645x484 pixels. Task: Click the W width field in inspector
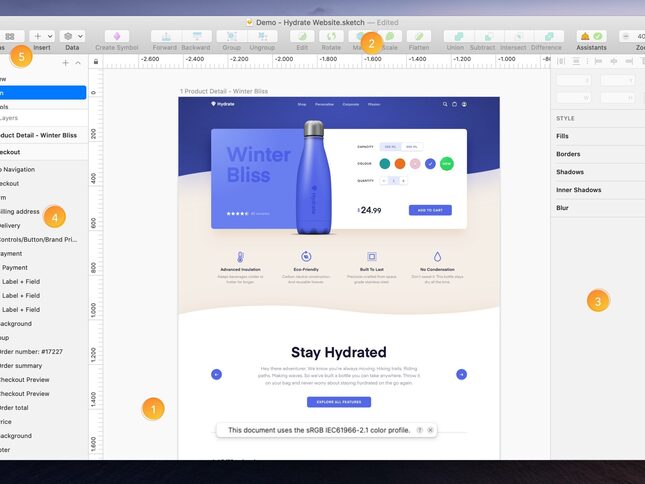coord(574,98)
